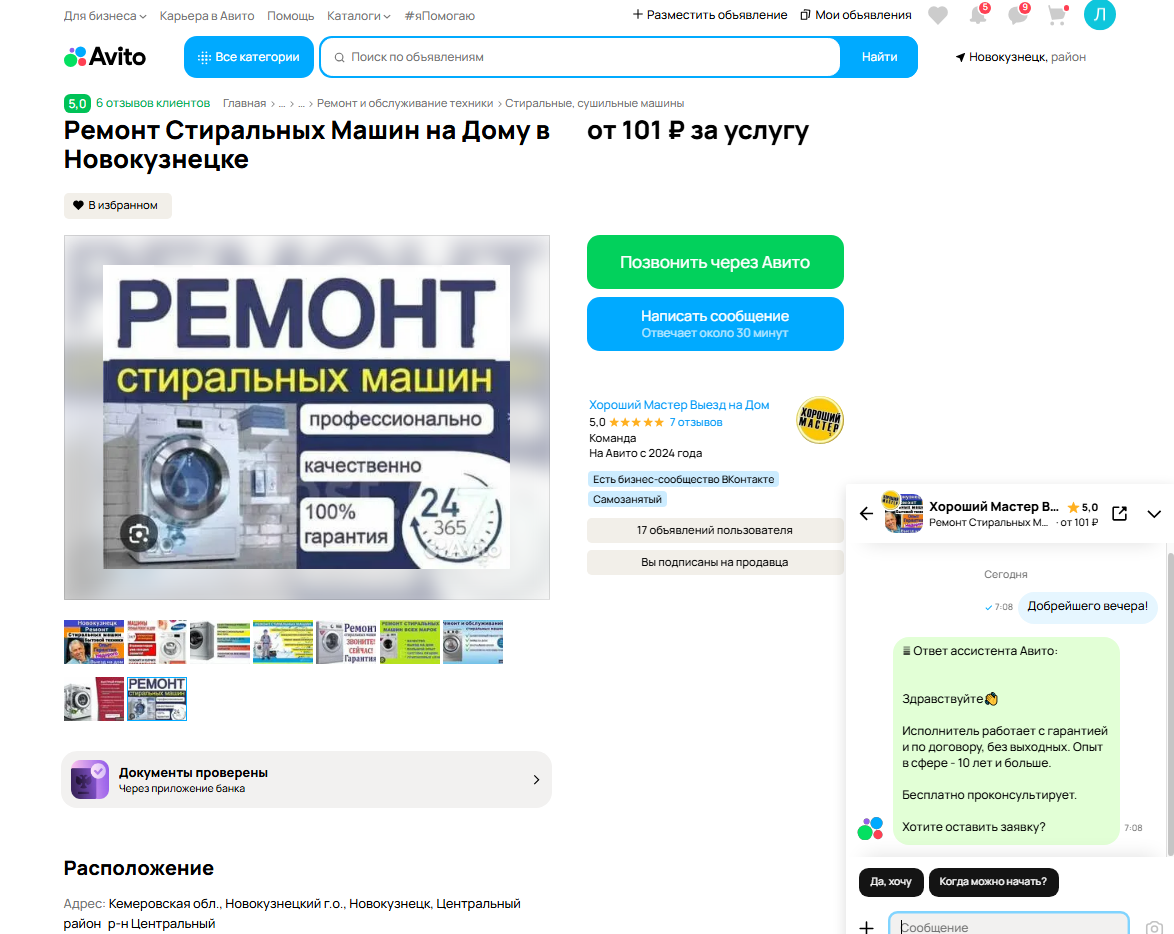
Task: Expand the 'Каталоги' dropdown menu
Action: tap(359, 16)
